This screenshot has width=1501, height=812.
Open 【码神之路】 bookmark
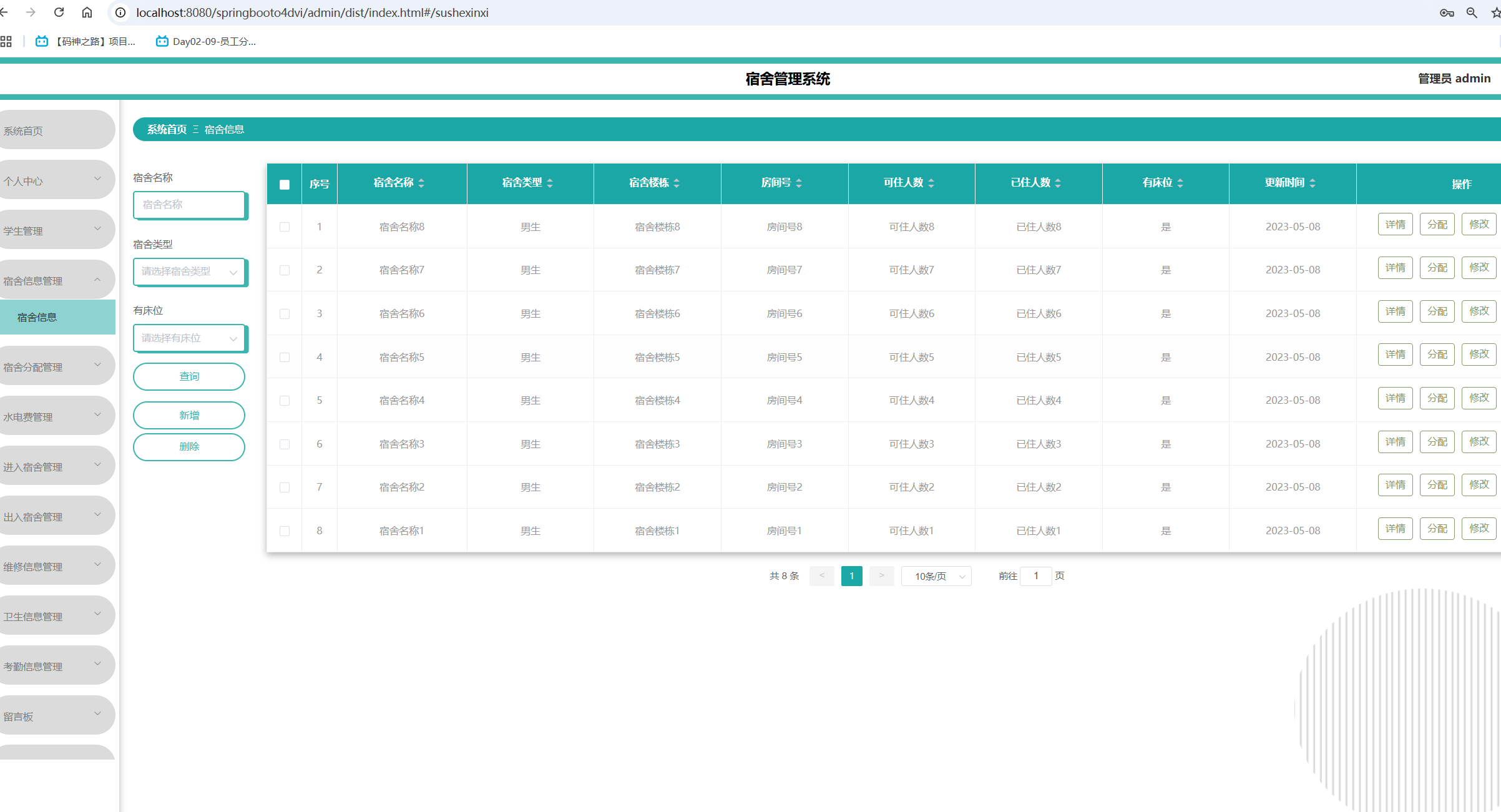(85, 42)
